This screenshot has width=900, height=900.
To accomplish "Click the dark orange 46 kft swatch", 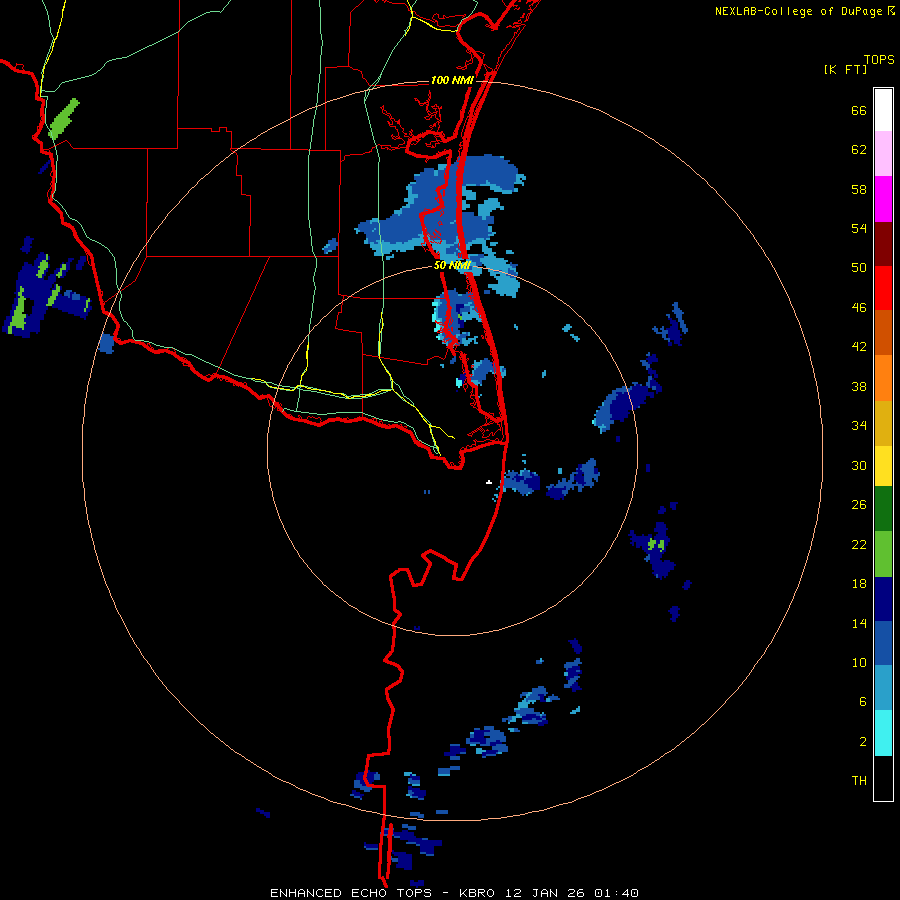I will [x=883, y=332].
